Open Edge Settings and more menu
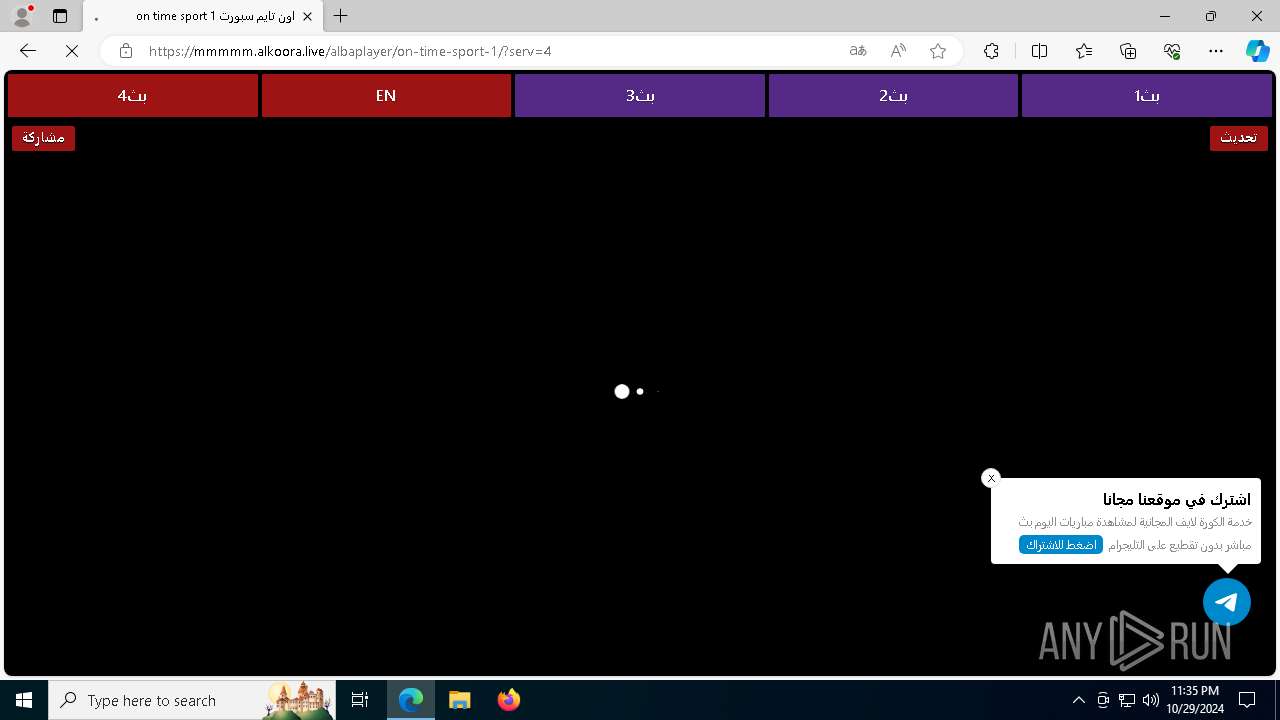The image size is (1280, 720). click(x=1216, y=51)
